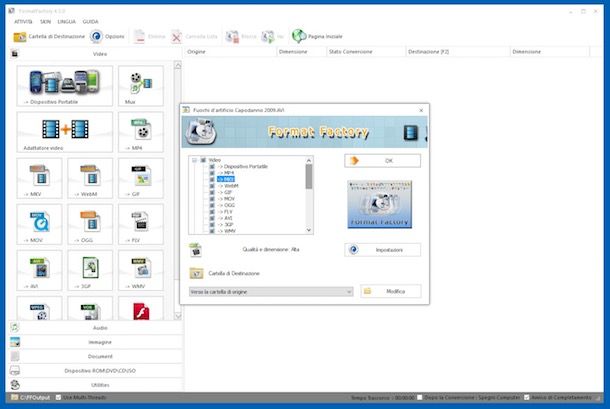
Task: Collapse the Video tree node
Action: click(195, 160)
